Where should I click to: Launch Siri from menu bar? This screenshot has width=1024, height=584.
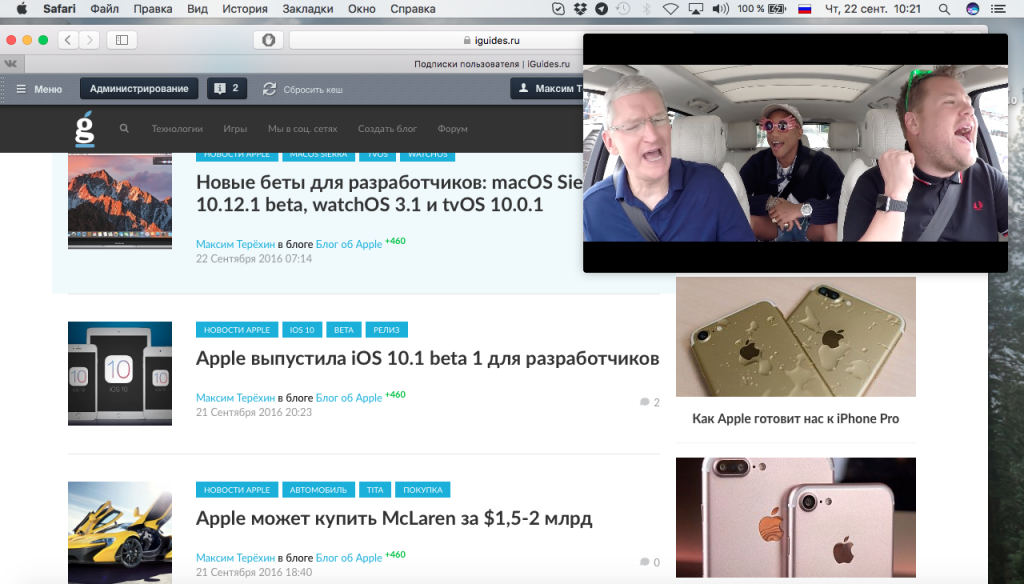point(972,8)
